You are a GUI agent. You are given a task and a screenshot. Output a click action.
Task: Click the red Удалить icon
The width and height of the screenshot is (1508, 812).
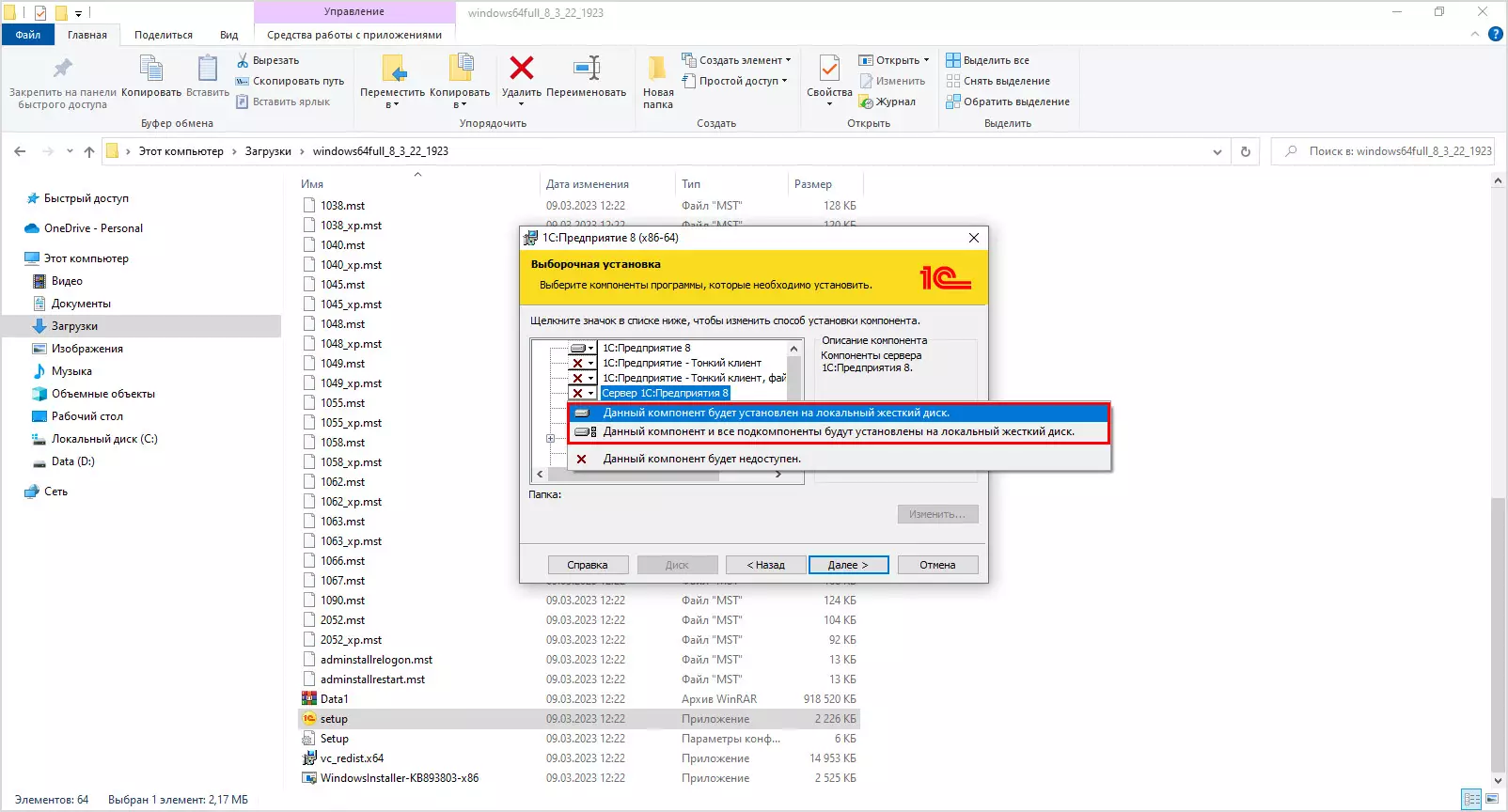tap(521, 68)
